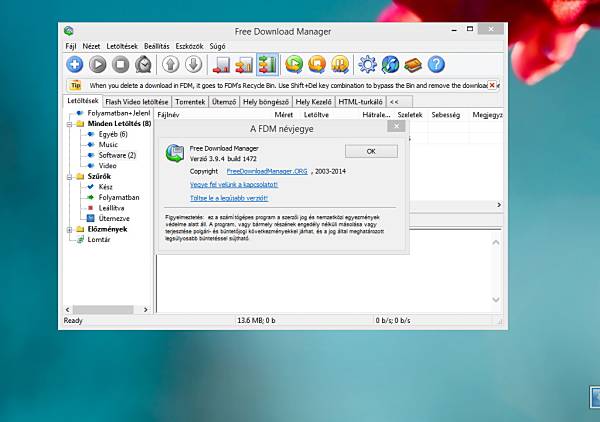This screenshot has width=600, height=422.
Task: Select heavy traffic usage mode icon
Action: click(267, 64)
